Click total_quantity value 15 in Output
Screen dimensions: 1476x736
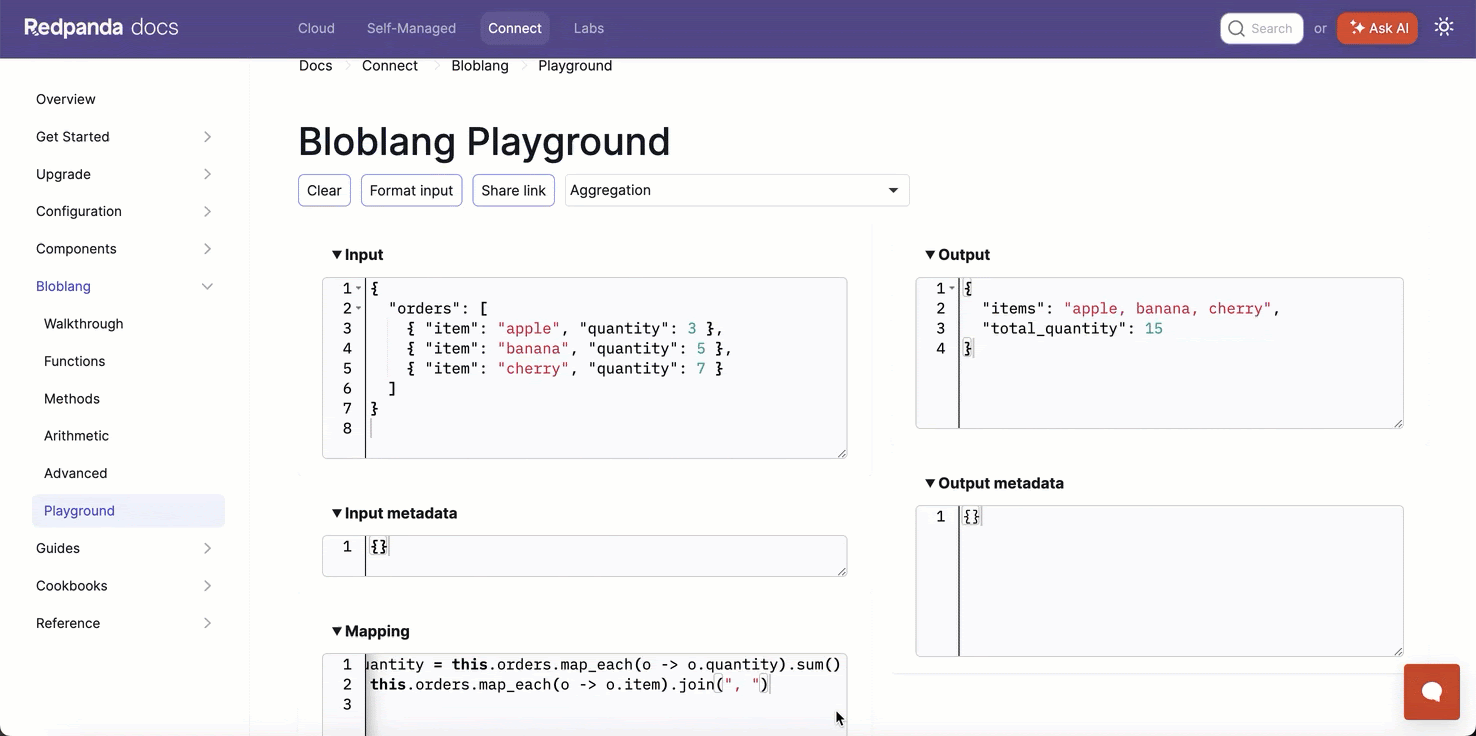[1153, 329]
